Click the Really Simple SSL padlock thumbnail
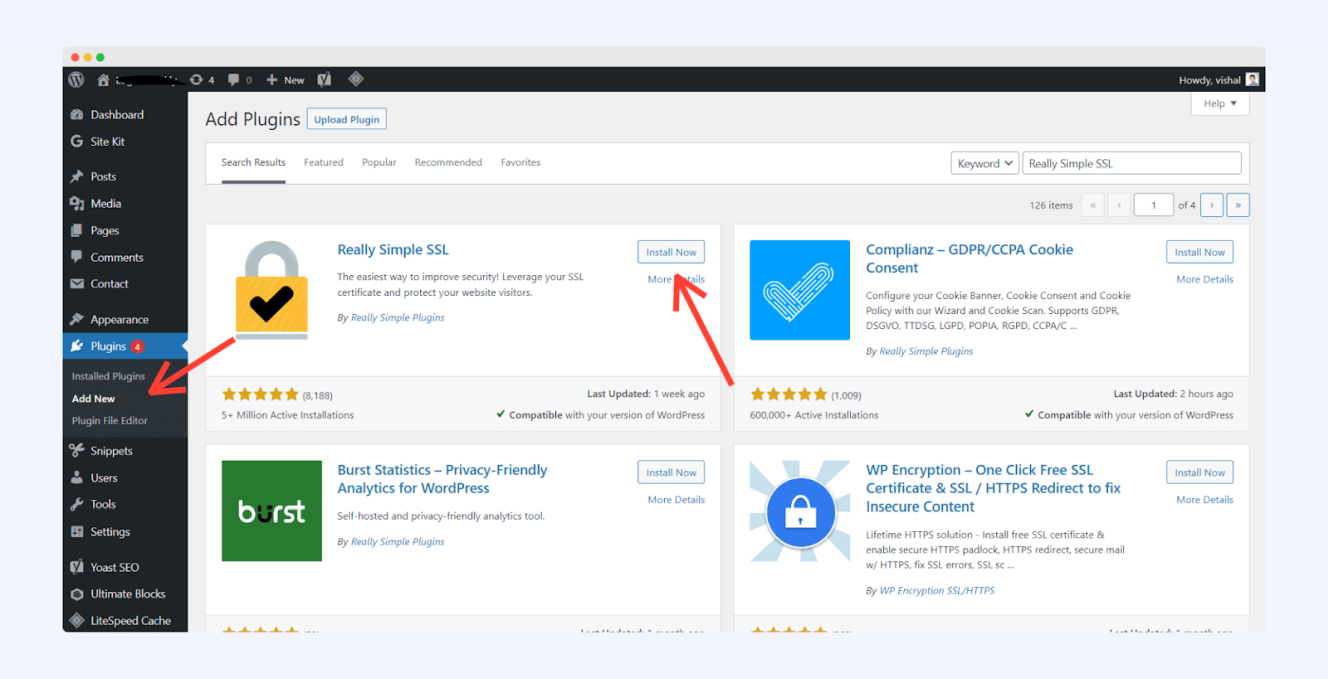 click(x=271, y=291)
